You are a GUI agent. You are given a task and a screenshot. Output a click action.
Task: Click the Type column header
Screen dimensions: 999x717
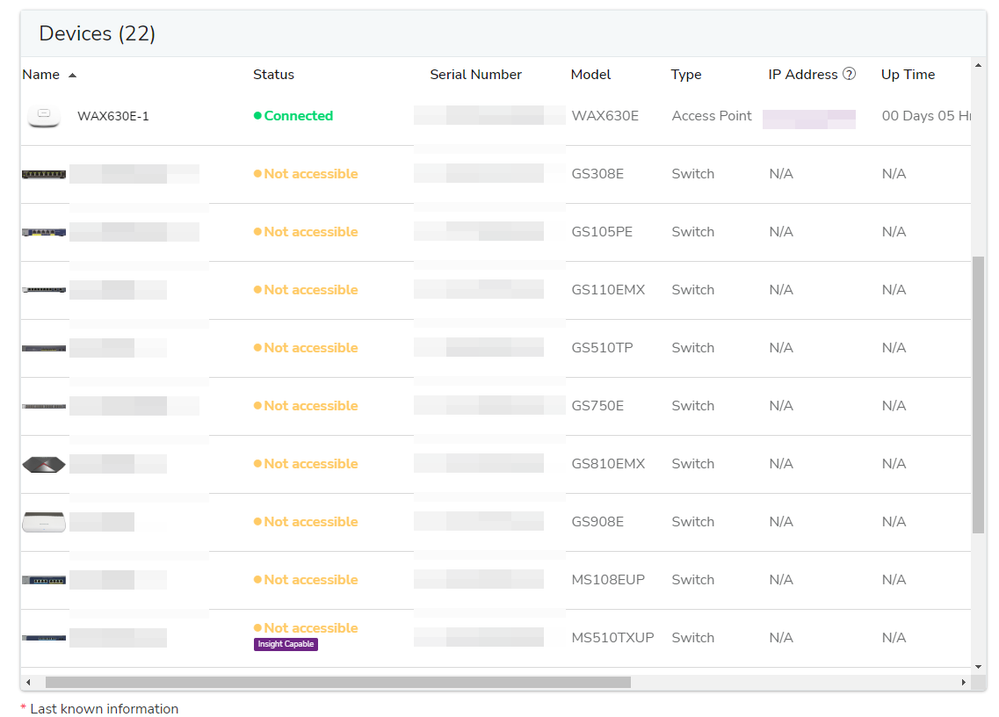(686, 75)
